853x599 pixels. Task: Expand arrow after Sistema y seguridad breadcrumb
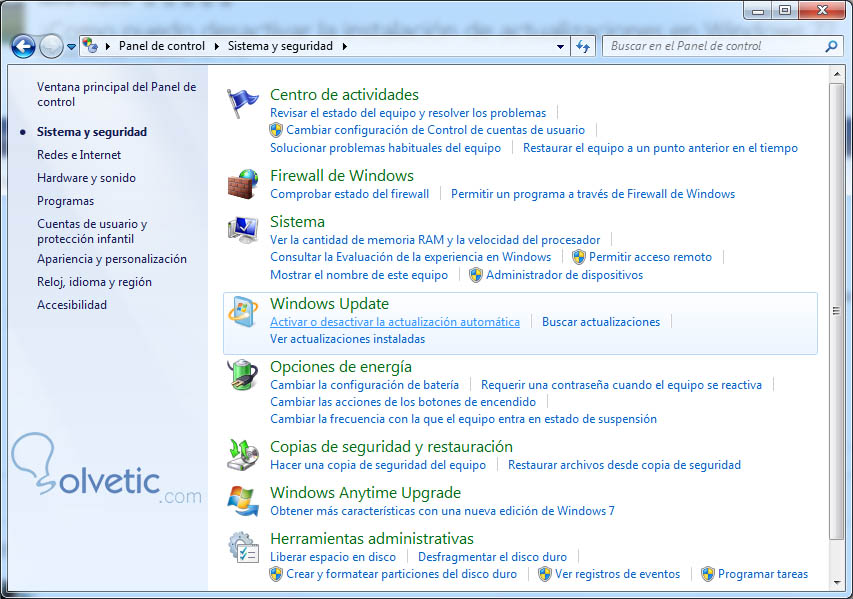tap(344, 47)
